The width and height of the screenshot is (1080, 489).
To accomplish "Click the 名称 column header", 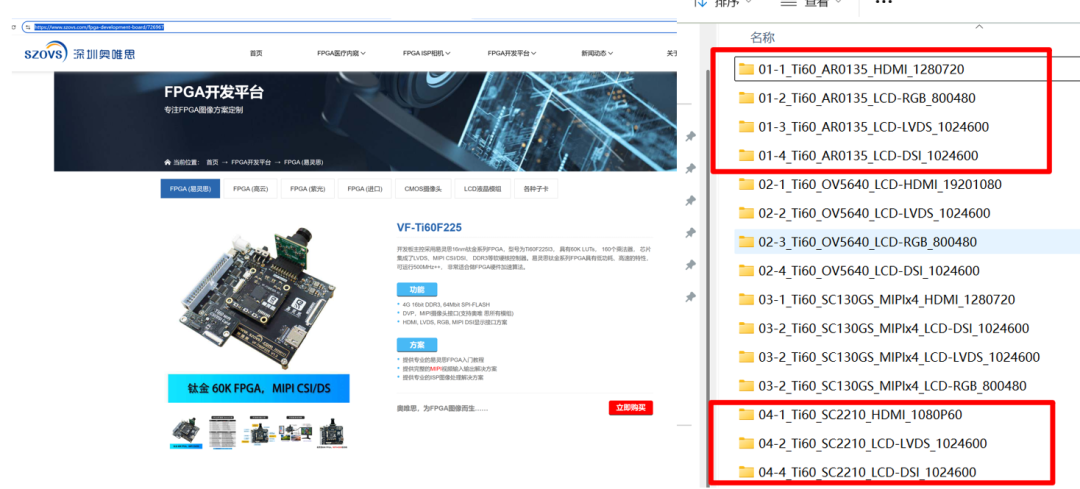I will pos(762,37).
